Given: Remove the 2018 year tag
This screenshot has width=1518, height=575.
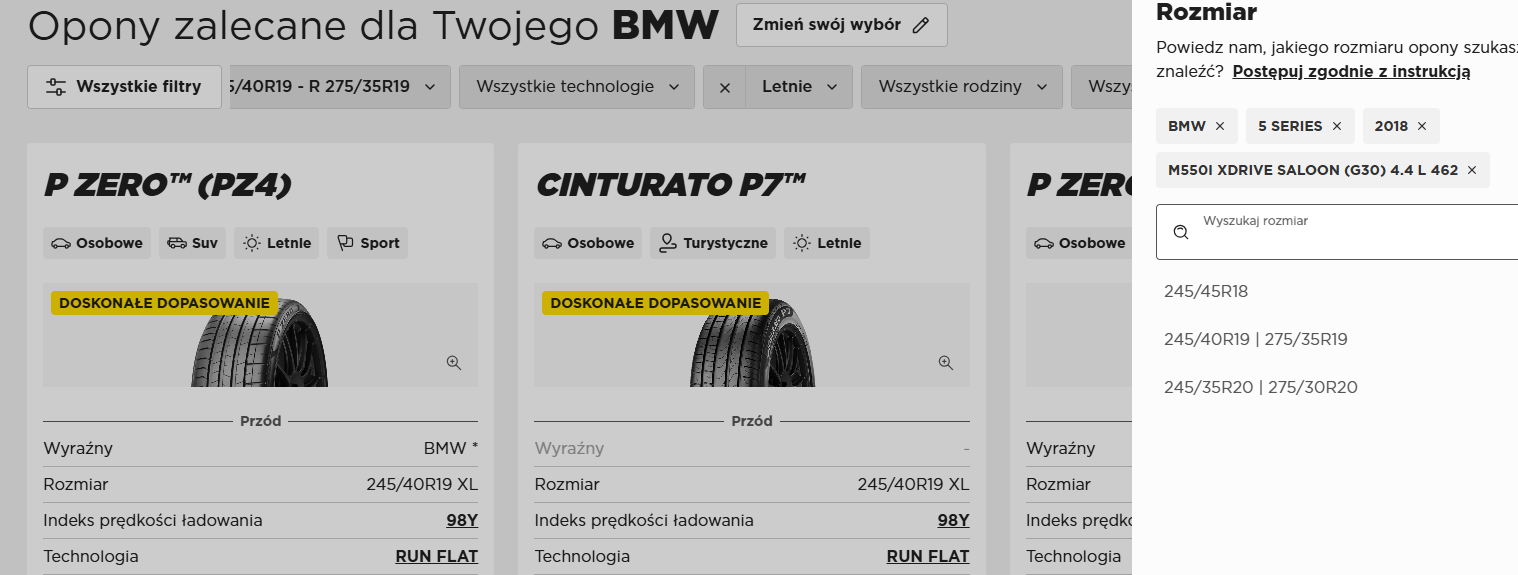Looking at the screenshot, I should point(1422,126).
